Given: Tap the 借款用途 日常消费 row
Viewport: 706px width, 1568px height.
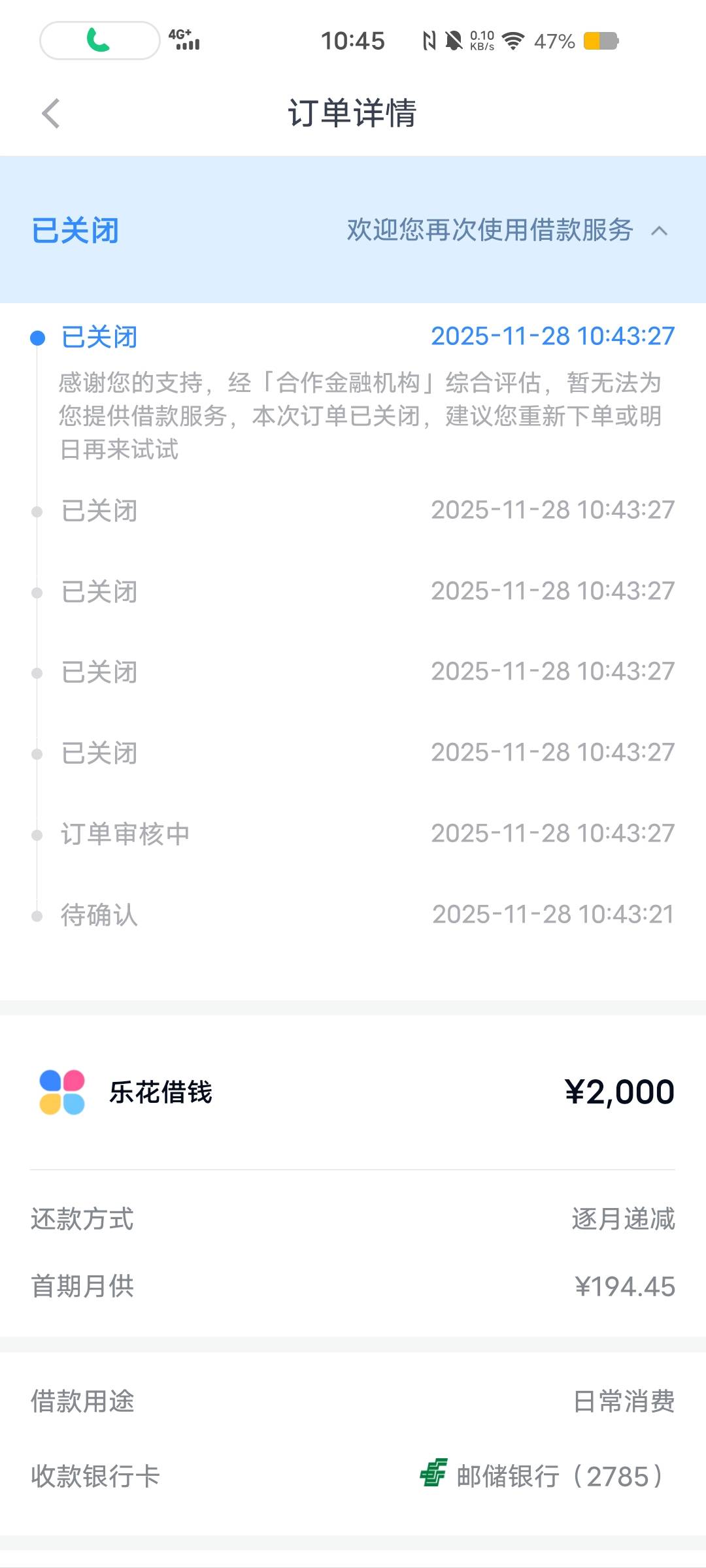Looking at the screenshot, I should coord(353,1401).
